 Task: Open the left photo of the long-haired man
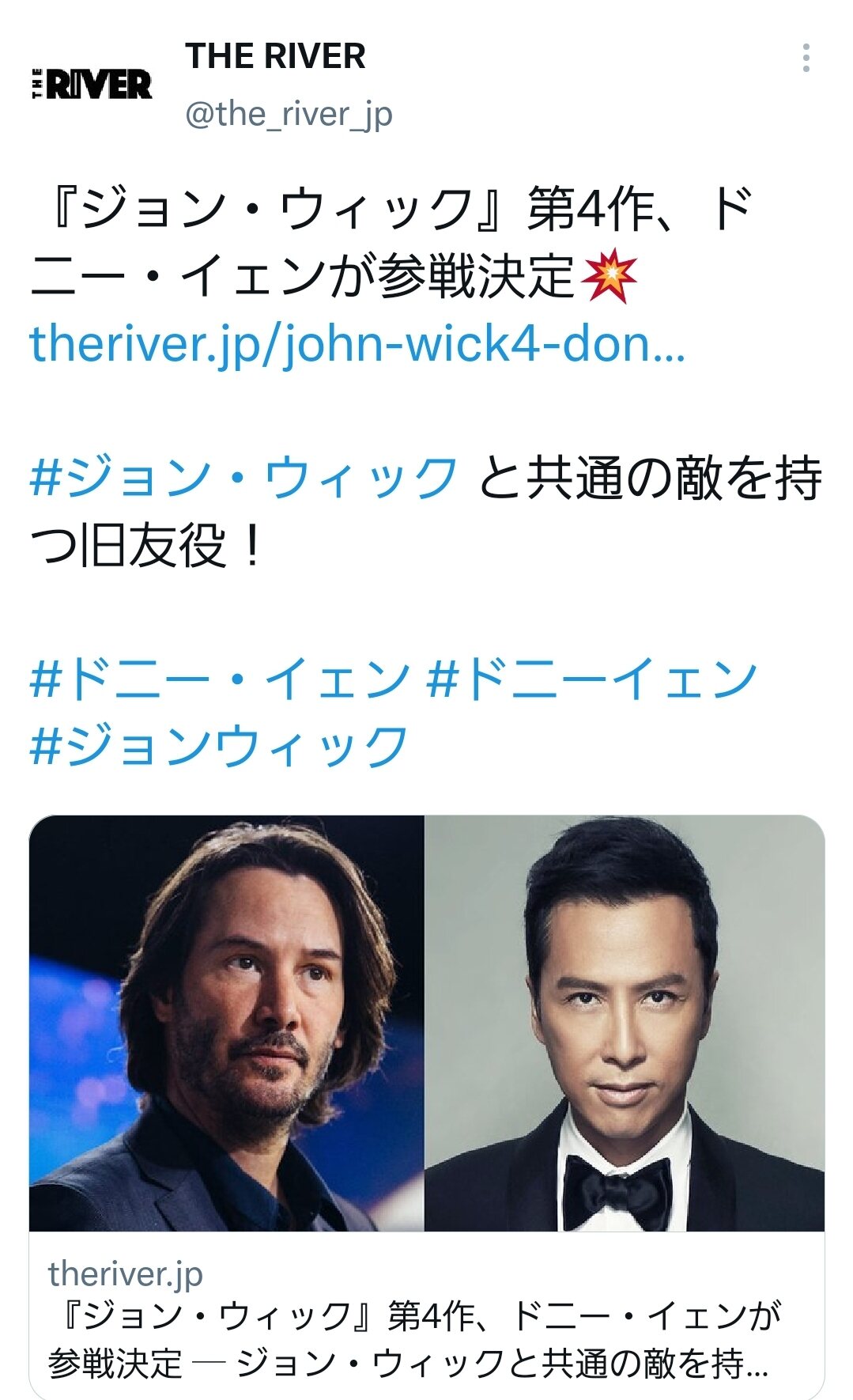(x=227, y=1023)
